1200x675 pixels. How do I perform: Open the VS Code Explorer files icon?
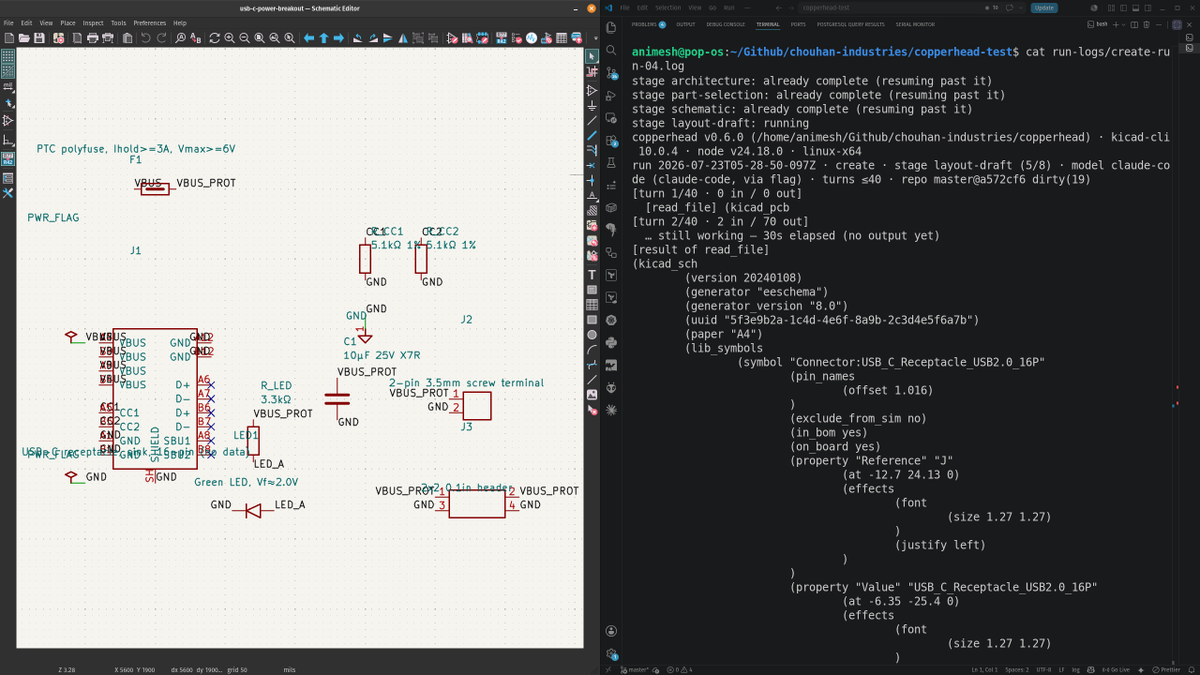[611, 25]
